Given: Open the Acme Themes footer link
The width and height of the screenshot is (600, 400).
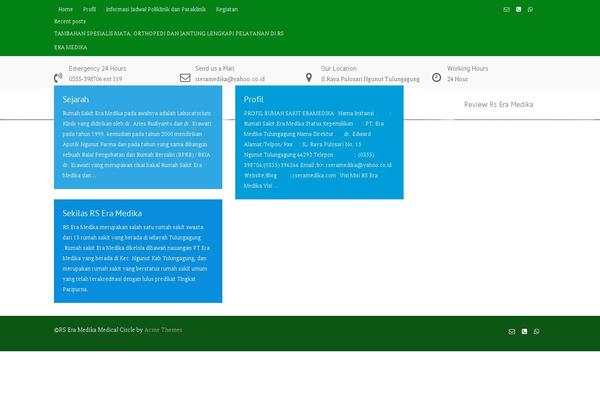Looking at the screenshot, I should click(163, 330).
